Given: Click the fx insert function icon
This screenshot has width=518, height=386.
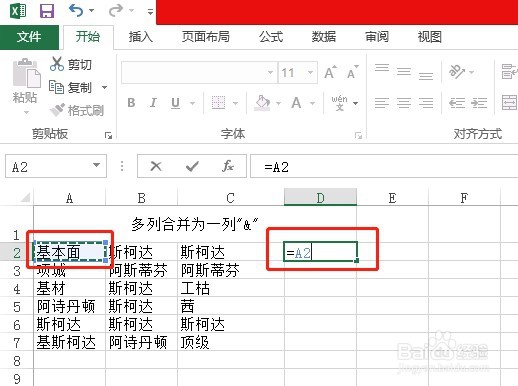Looking at the screenshot, I should tap(228, 166).
